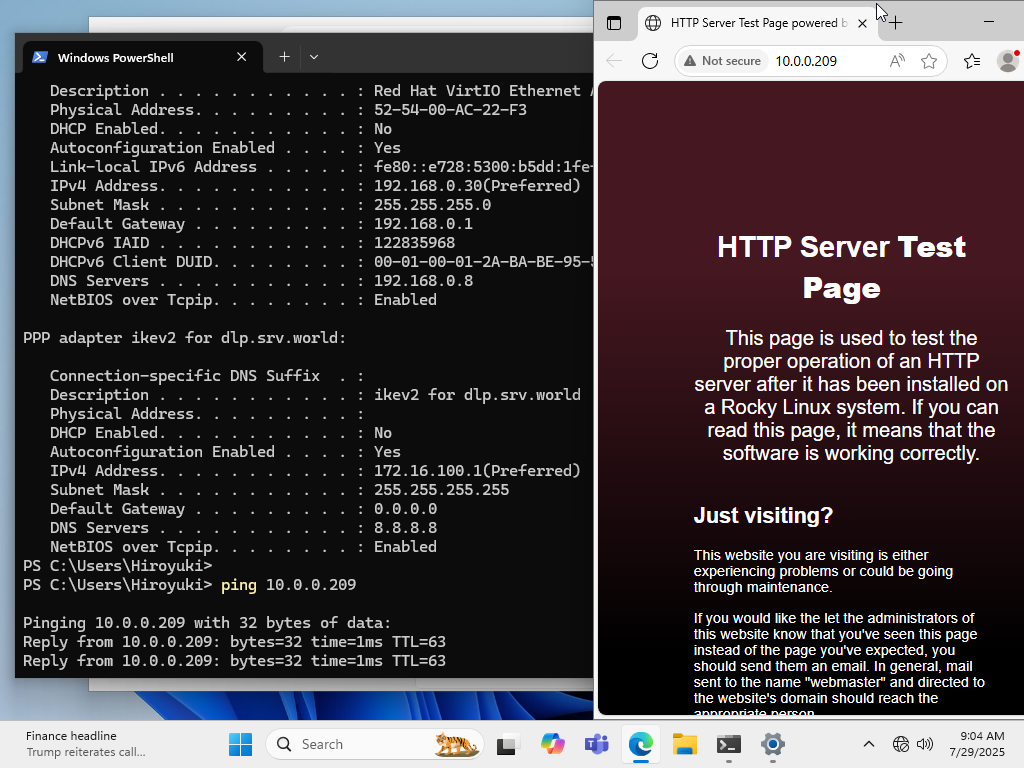
Task: Launch File Explorer from the taskbar
Action: (x=684, y=744)
